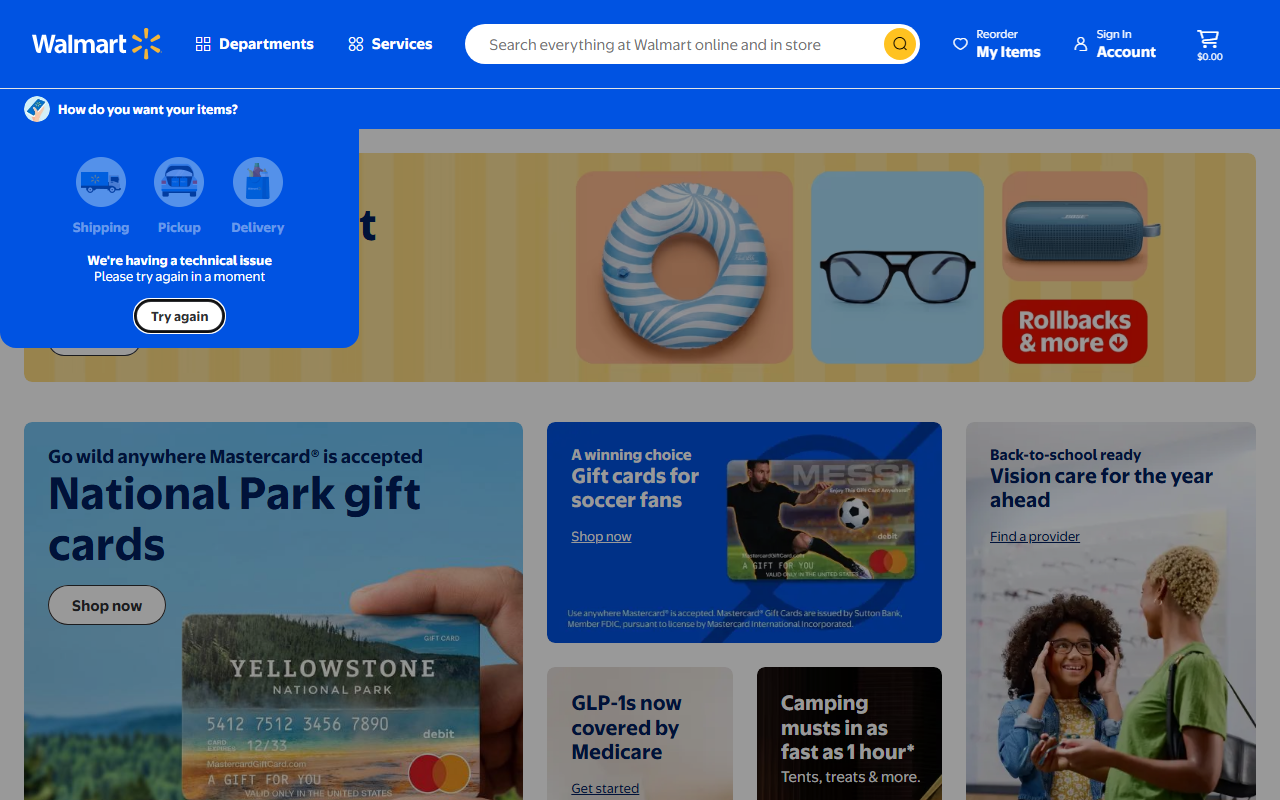Open the Bose speaker product tile
The height and width of the screenshot is (800, 1280).
1075,226
